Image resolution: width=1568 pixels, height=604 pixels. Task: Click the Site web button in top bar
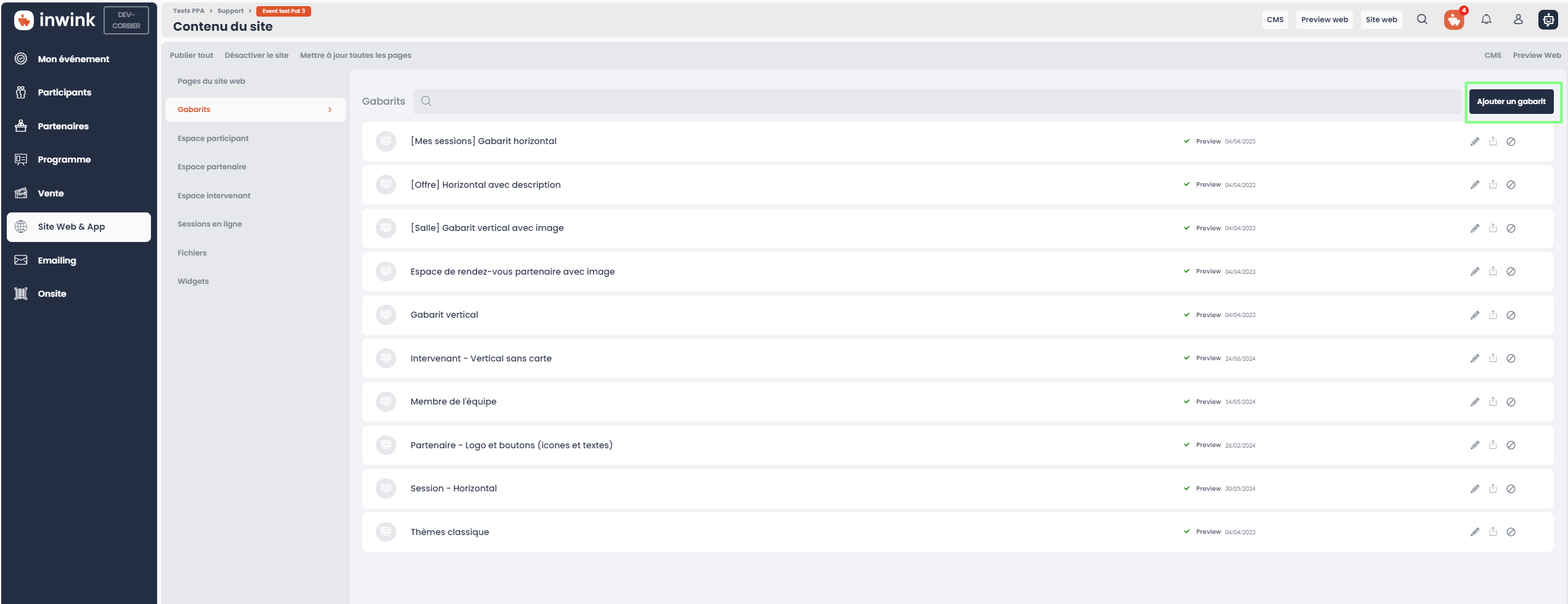(x=1381, y=20)
